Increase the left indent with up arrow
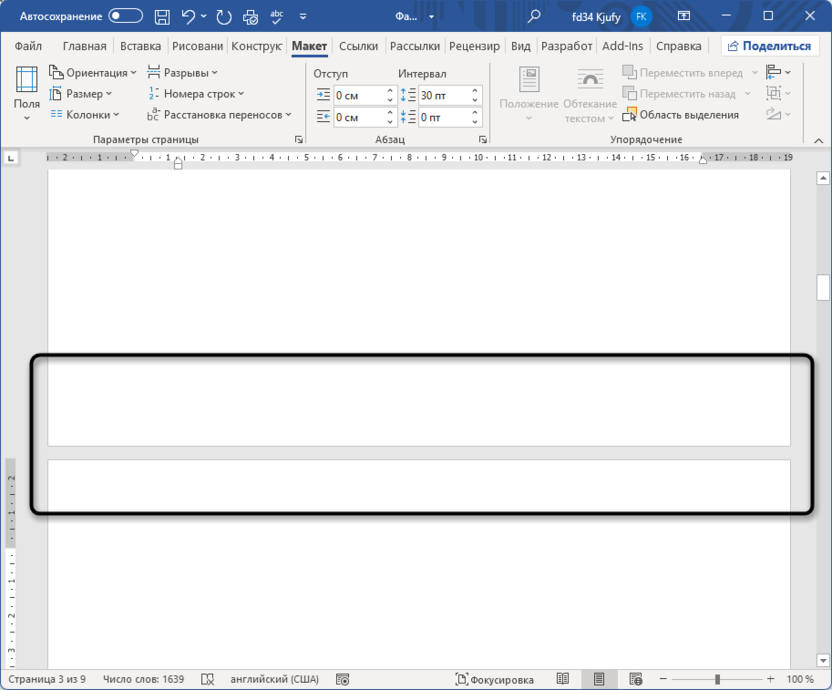The image size is (832, 690). [x=390, y=91]
